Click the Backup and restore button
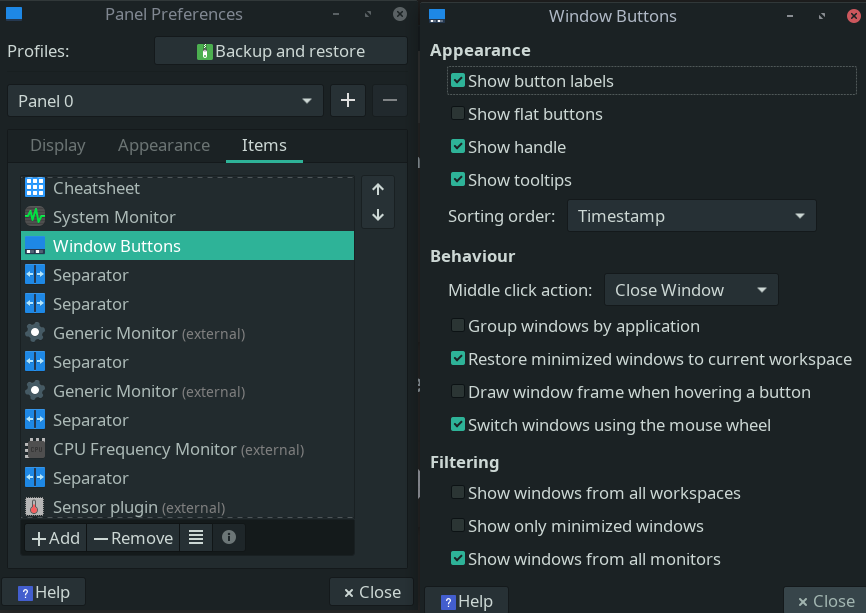This screenshot has height=613, width=866. point(281,51)
